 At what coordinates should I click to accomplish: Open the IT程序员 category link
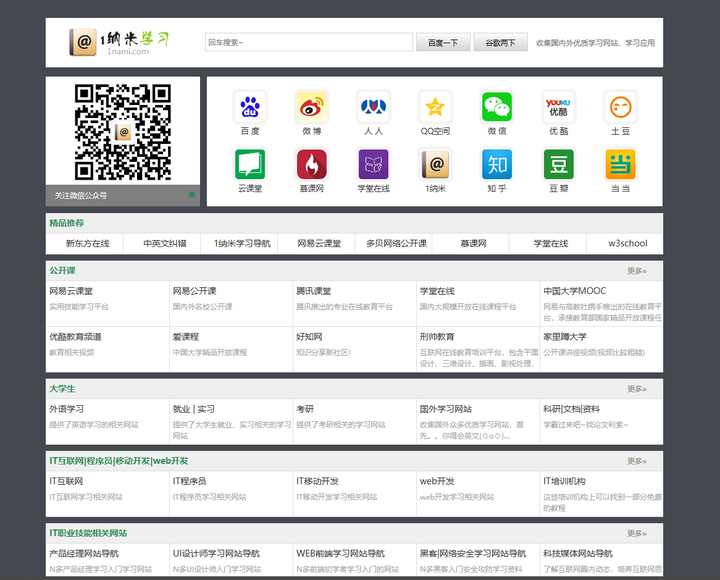[x=190, y=481]
